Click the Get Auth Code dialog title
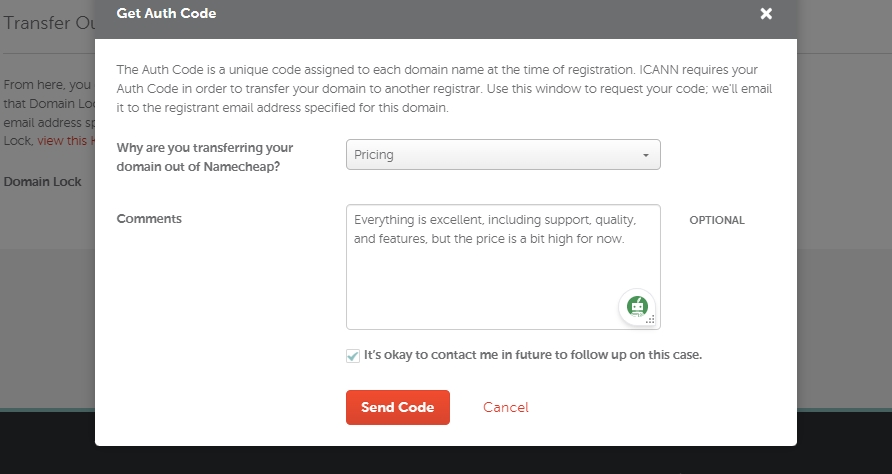 tap(166, 14)
